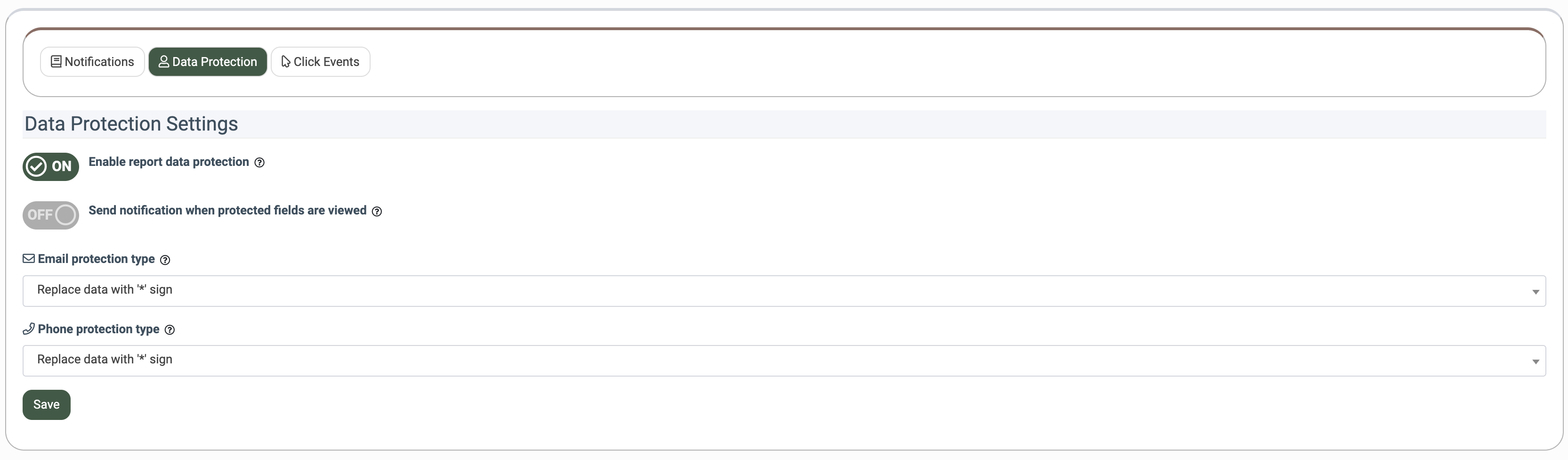Screen dimensions: 1568x460
Task: Open help icon next to Phone protection type
Action: click(x=170, y=330)
